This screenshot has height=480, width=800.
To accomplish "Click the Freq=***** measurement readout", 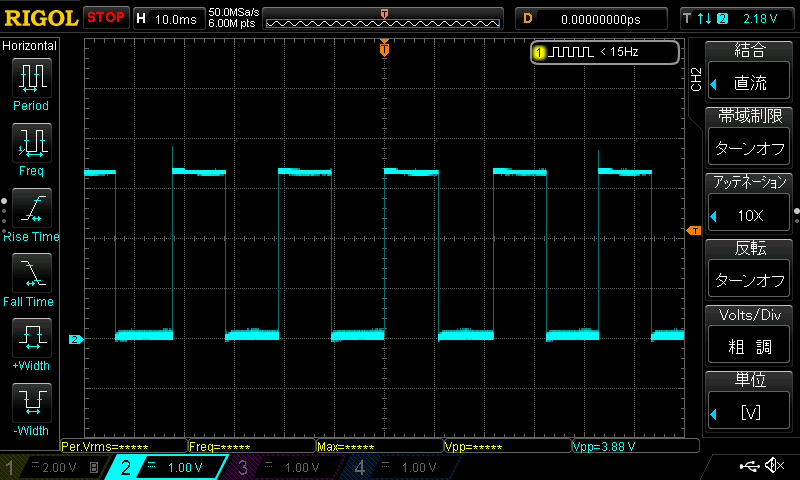I will pos(252,446).
